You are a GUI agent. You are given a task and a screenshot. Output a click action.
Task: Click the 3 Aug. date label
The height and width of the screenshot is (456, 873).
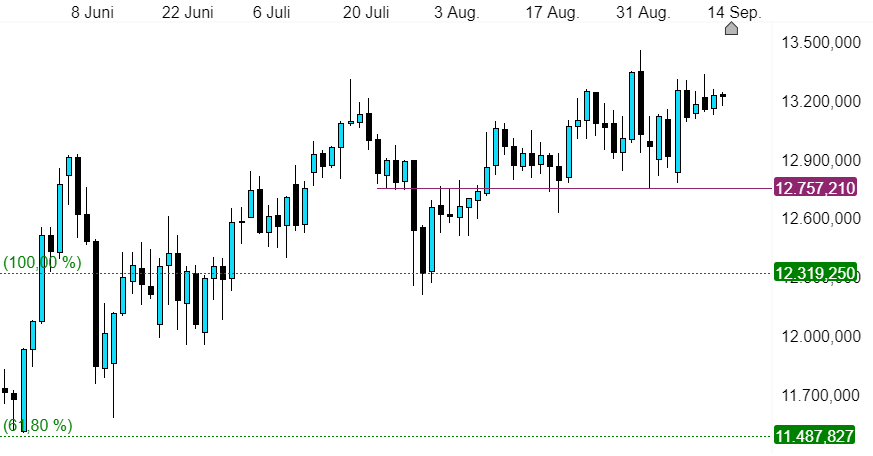457,12
